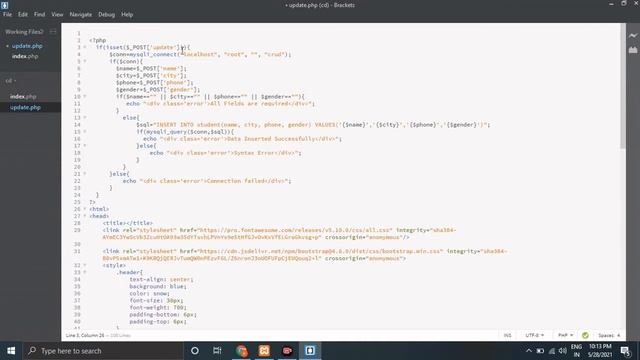Click the Data Inserted Successfully echo line

coord(242,139)
